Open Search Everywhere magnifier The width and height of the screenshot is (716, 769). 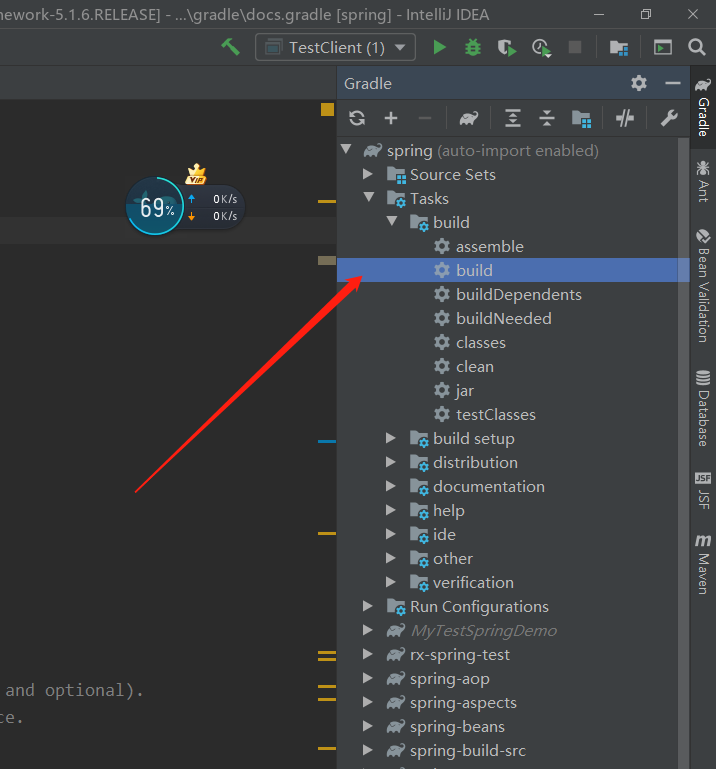[x=696, y=48]
